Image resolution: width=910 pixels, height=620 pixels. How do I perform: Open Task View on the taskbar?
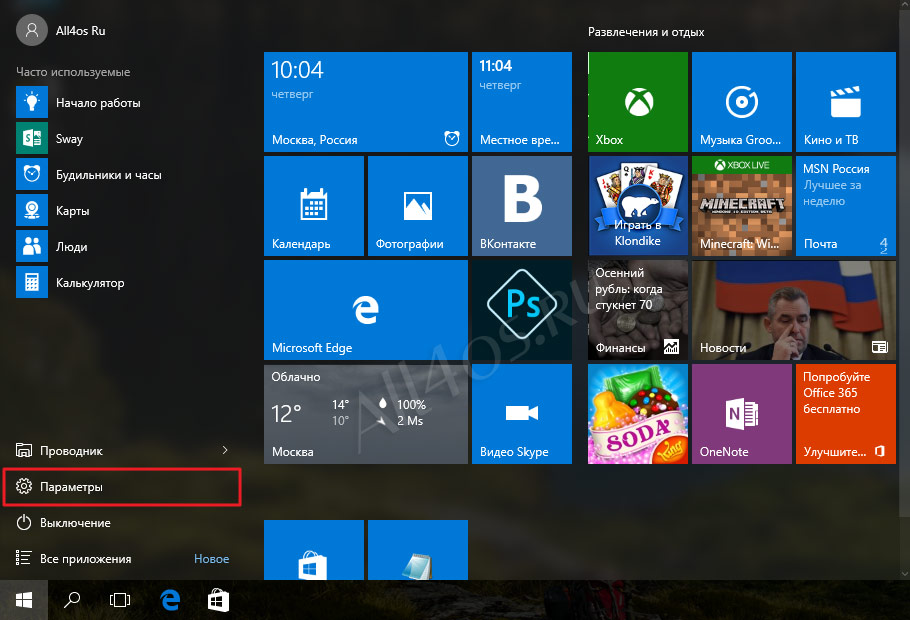(x=120, y=600)
